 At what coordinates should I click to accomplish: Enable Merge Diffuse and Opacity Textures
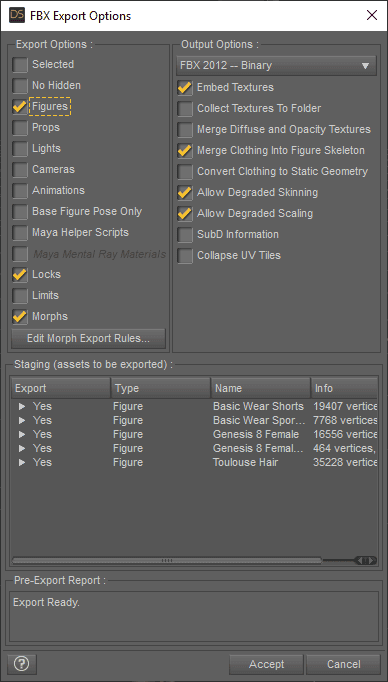pyautogui.click(x=185, y=130)
